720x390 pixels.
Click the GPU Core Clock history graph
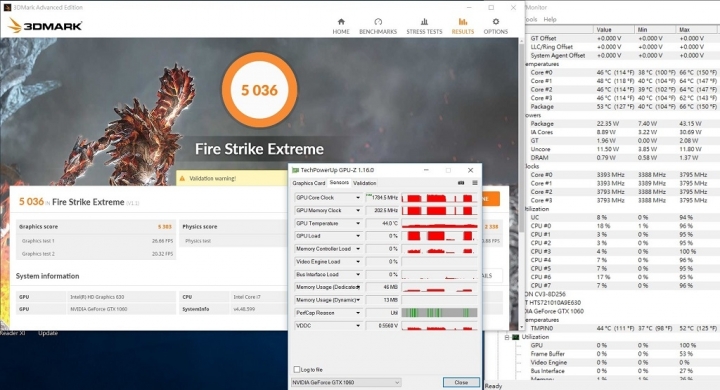439,198
